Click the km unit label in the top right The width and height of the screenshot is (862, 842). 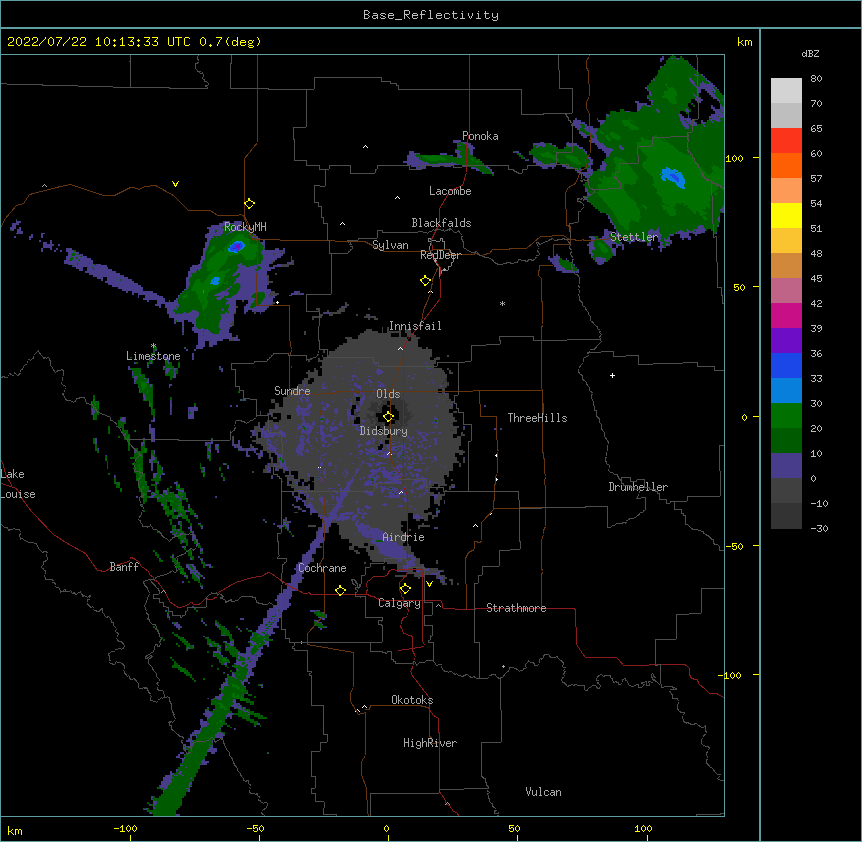[x=744, y=42]
